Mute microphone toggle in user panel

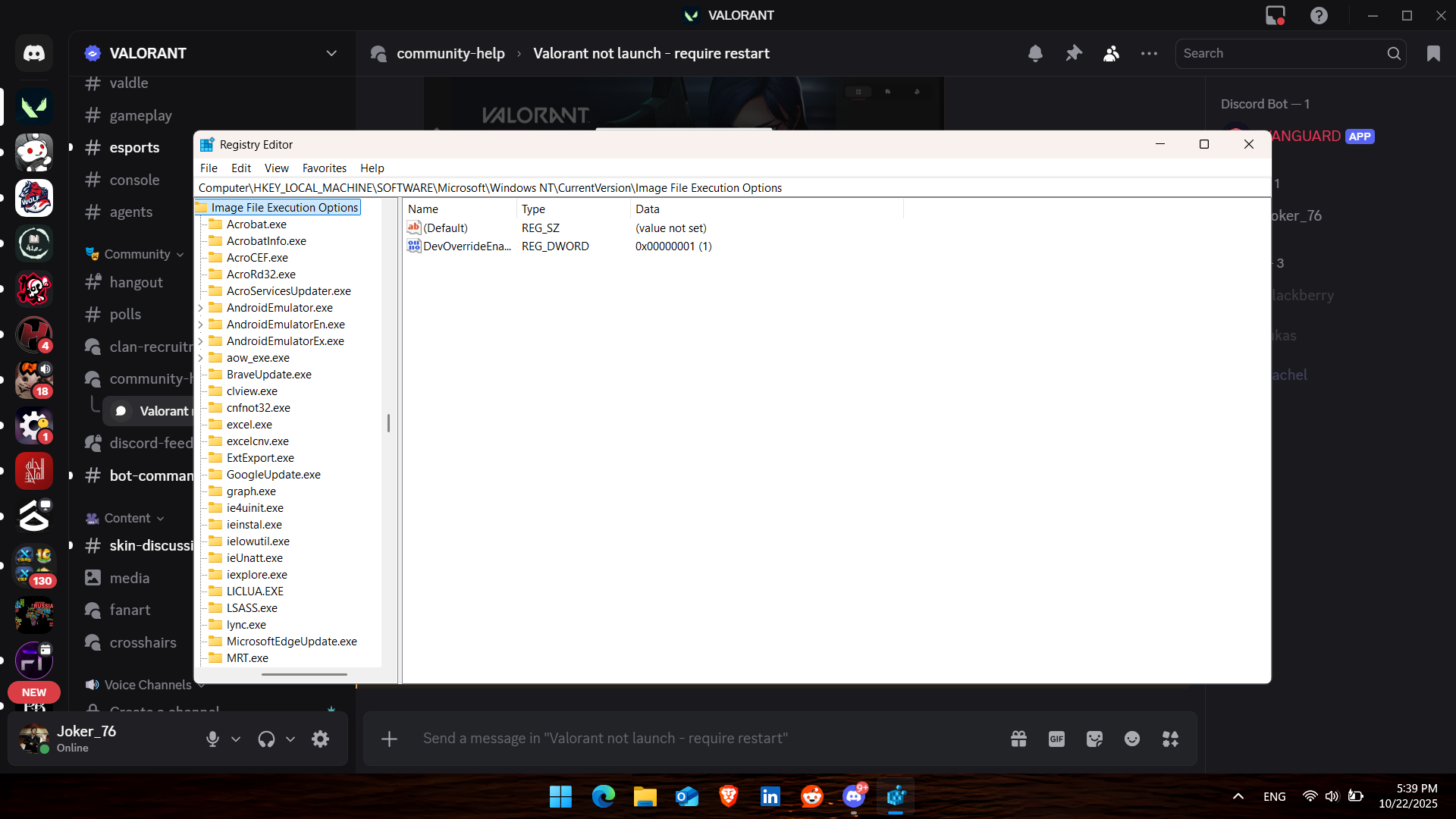click(212, 739)
